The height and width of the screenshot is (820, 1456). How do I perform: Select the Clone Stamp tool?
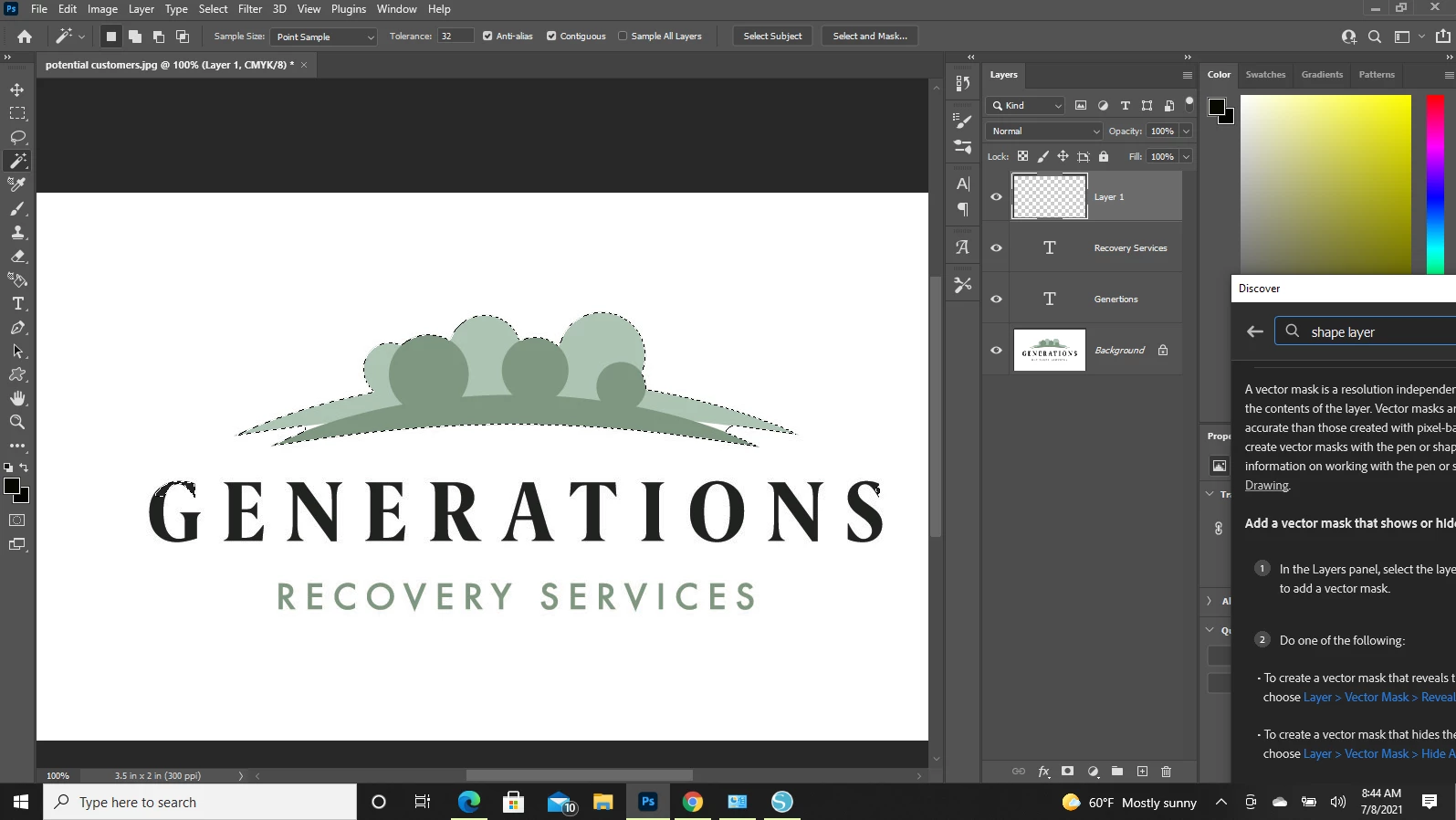click(17, 232)
